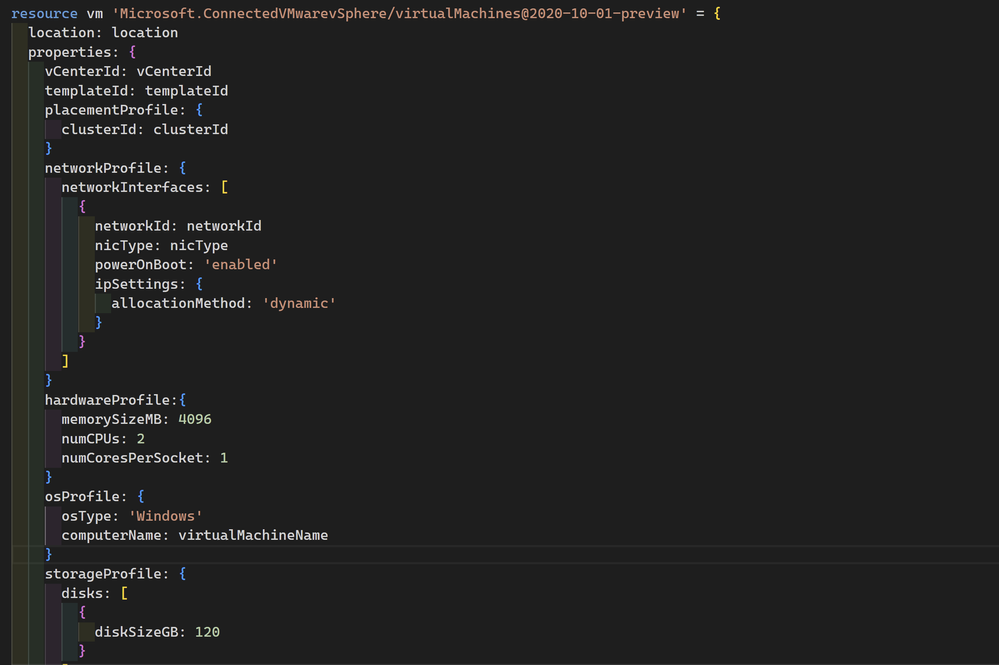Click the 'Windows' string value
This screenshot has width=999, height=665.
pyautogui.click(x=166, y=516)
